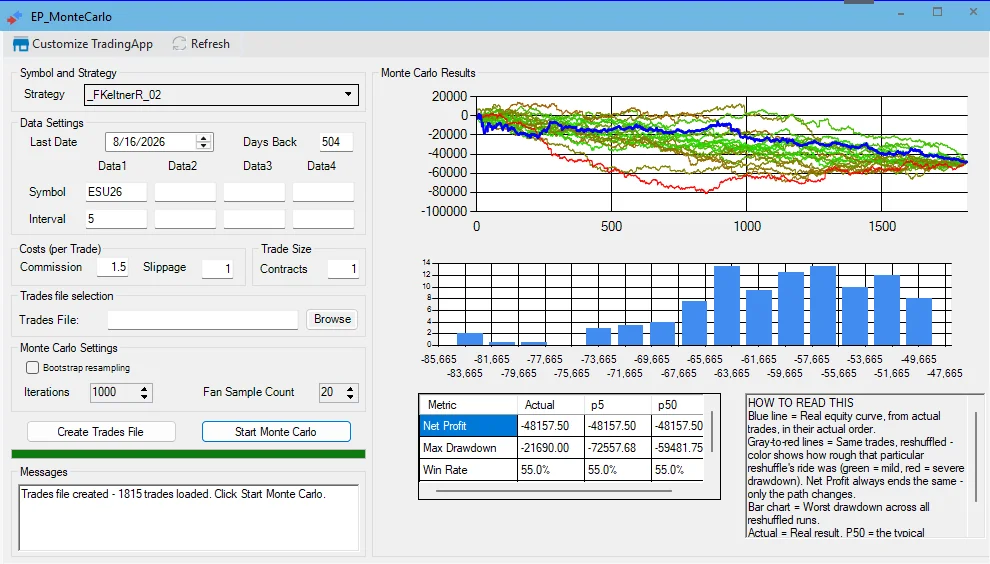
Task: Click Create Trades File button
Action: 101,432
